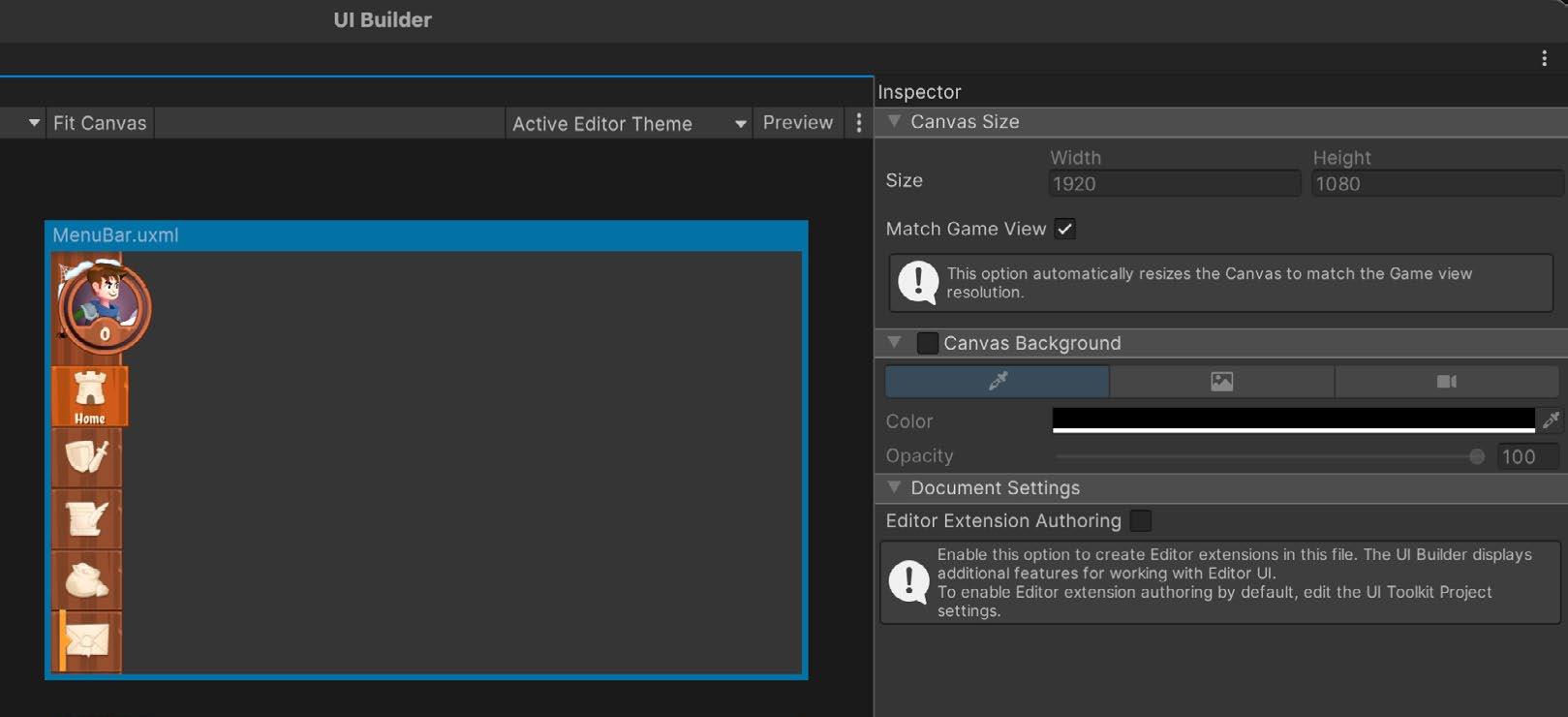1568x717 pixels.
Task: Toggle the Match Game View checkbox
Action: tap(1064, 229)
